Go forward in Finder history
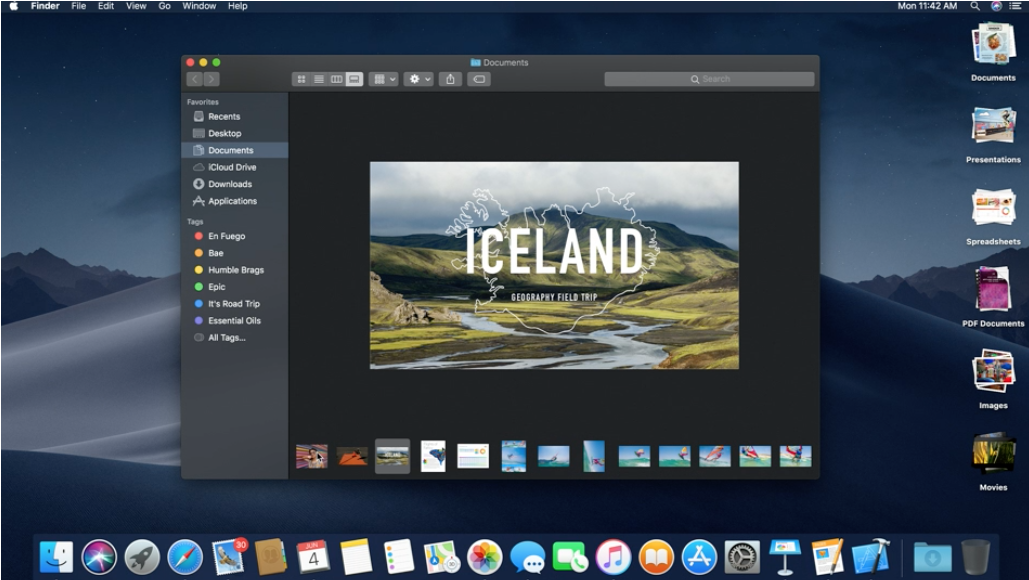The width and height of the screenshot is (1029, 580). (x=211, y=79)
